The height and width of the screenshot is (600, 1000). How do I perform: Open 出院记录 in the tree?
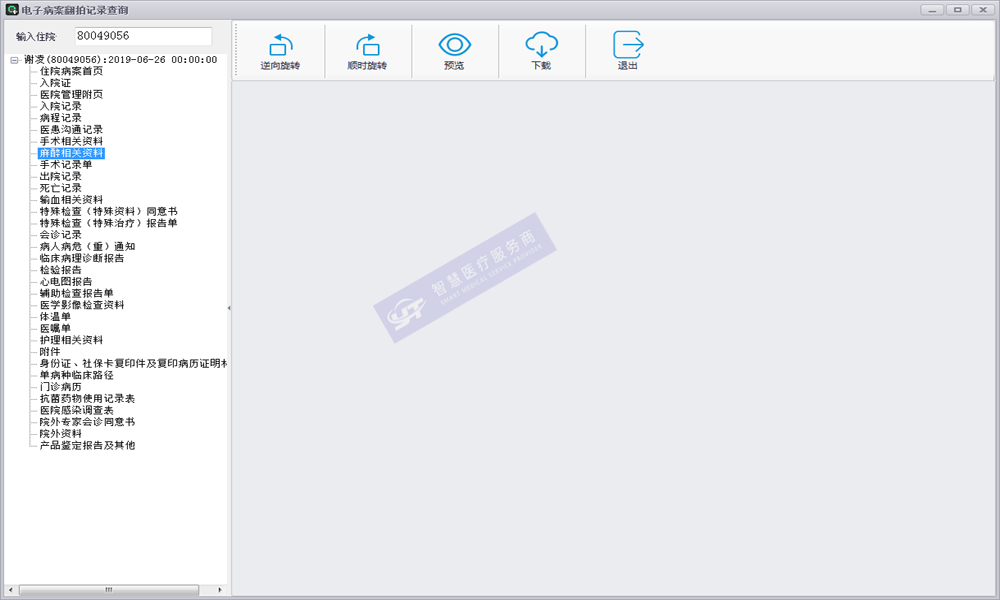coord(60,176)
